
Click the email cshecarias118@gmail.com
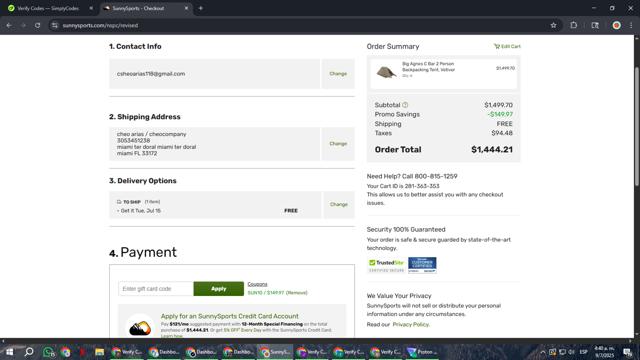[x=151, y=74]
